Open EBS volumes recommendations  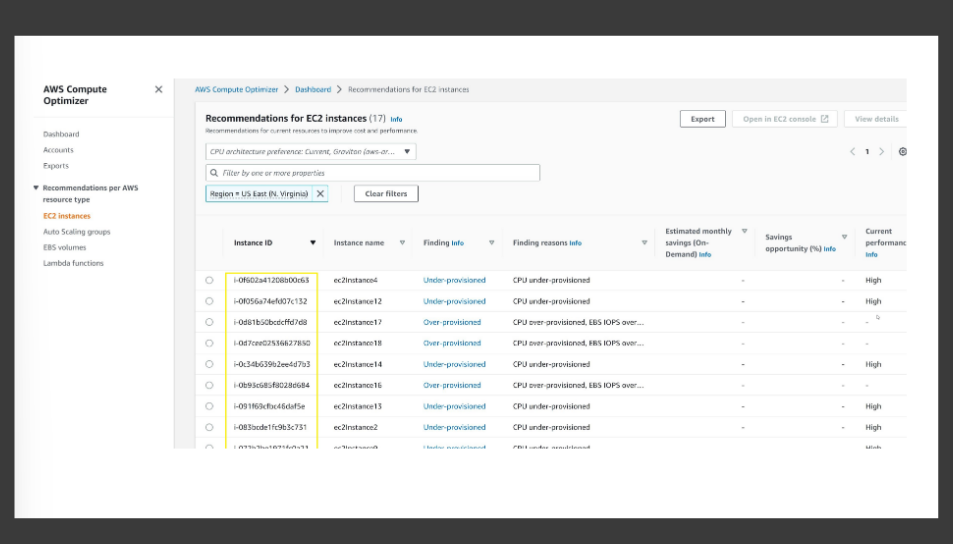pyautogui.click(x=64, y=247)
